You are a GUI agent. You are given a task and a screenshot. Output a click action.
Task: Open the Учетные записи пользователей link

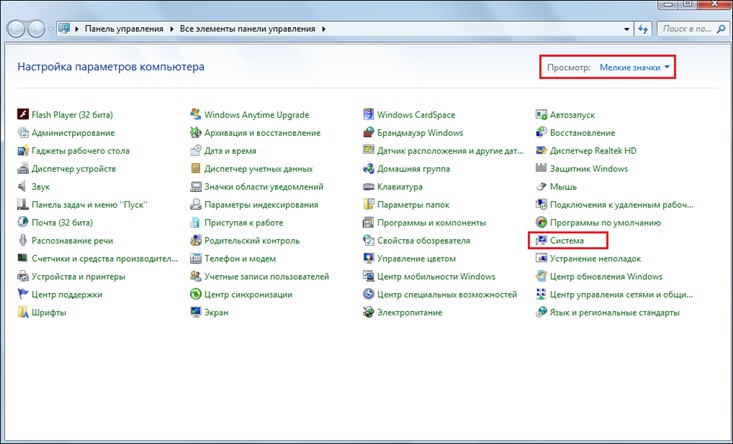(266, 276)
